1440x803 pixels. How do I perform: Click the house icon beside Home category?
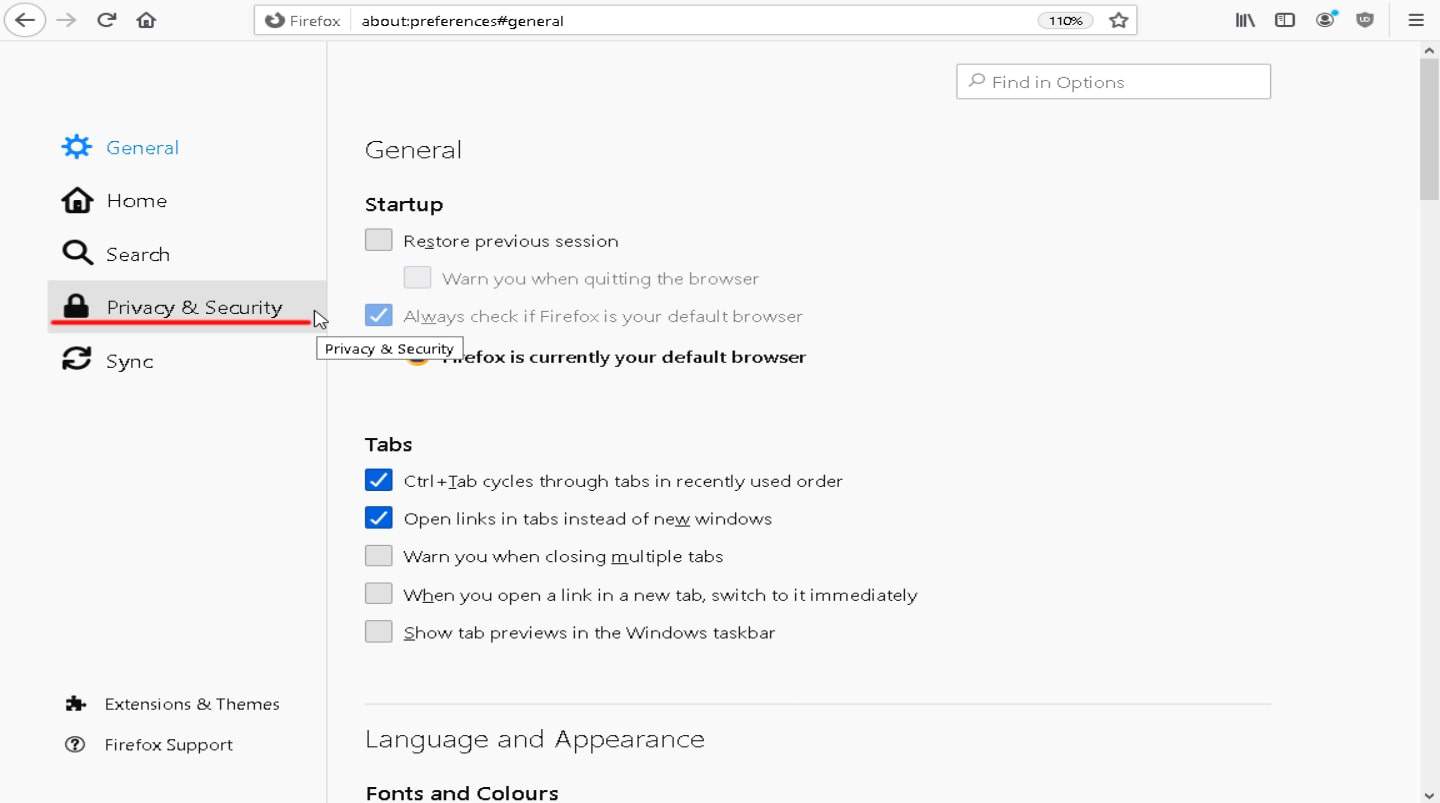pos(77,200)
